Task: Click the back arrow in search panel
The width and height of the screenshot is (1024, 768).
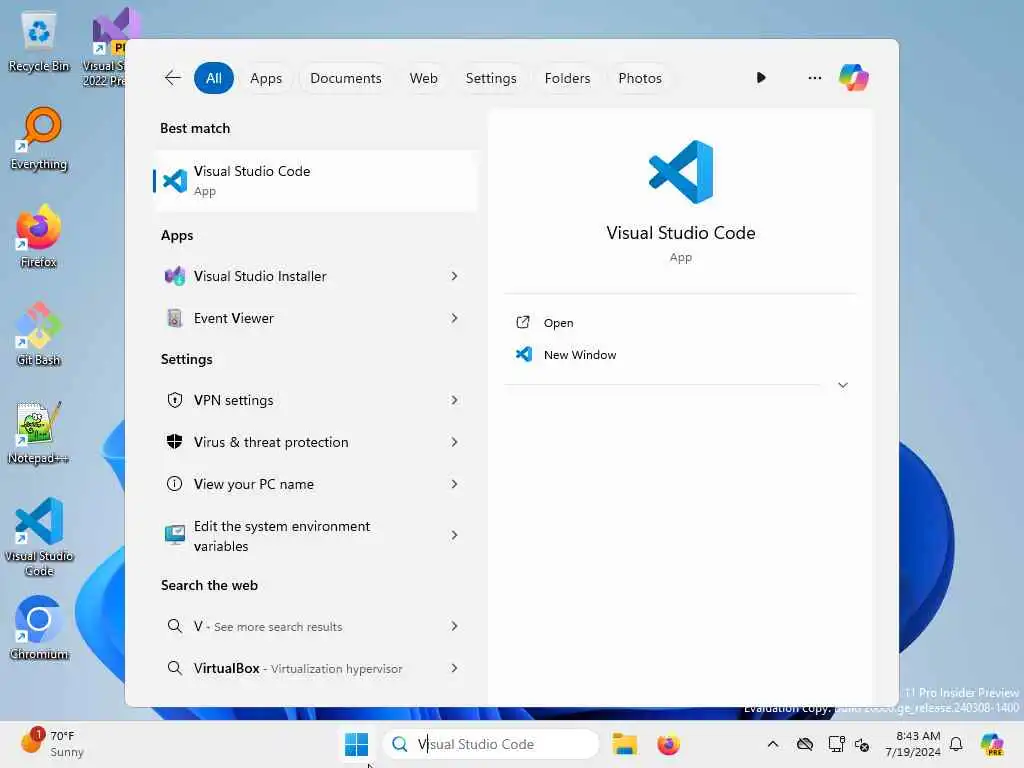Action: [172, 78]
